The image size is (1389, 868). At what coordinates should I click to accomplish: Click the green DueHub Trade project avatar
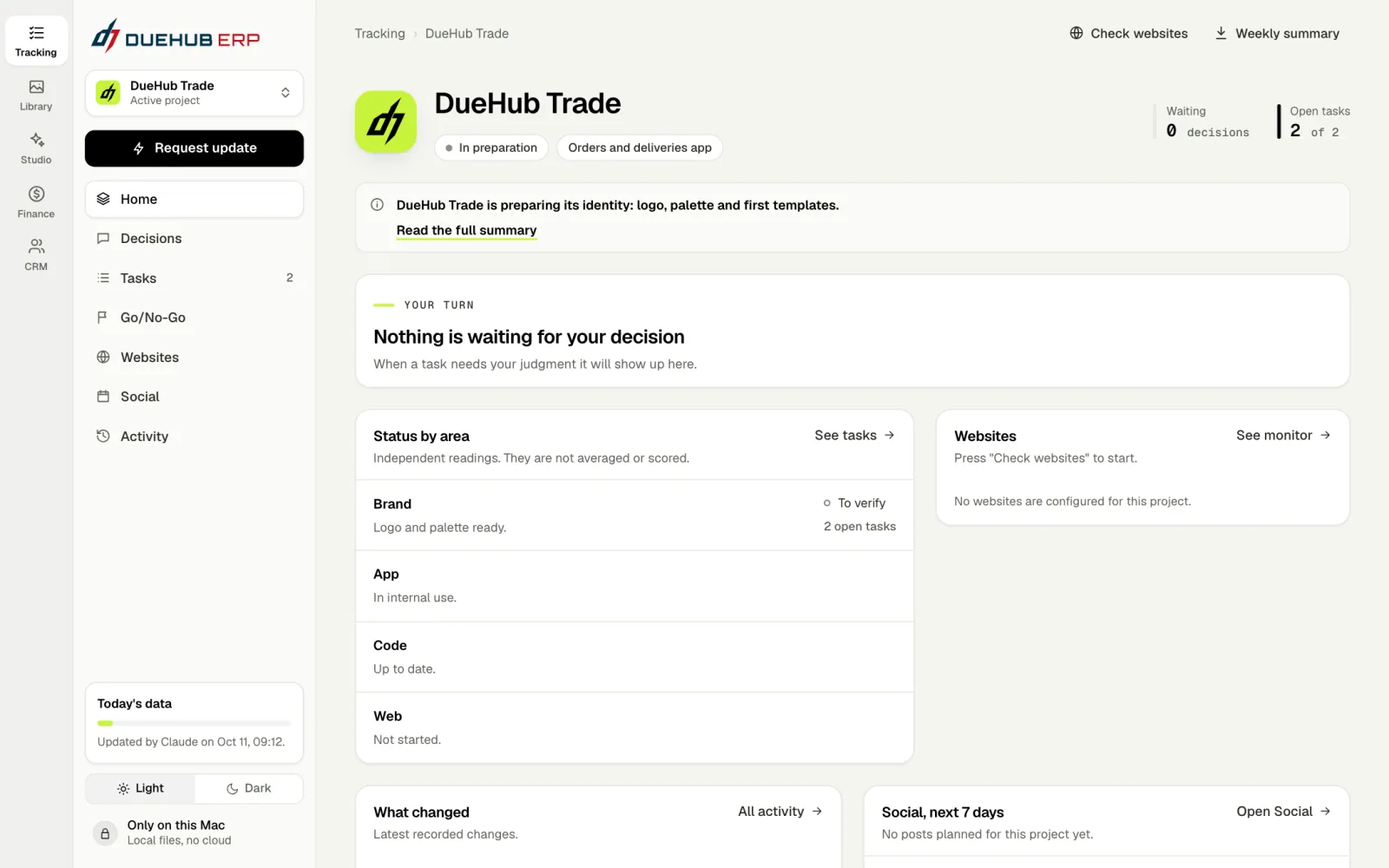click(108, 93)
